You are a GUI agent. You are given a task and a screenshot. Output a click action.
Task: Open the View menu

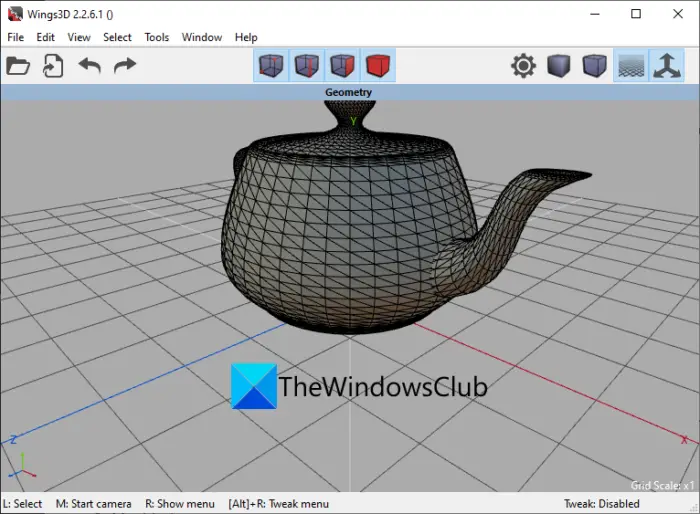[x=79, y=37]
